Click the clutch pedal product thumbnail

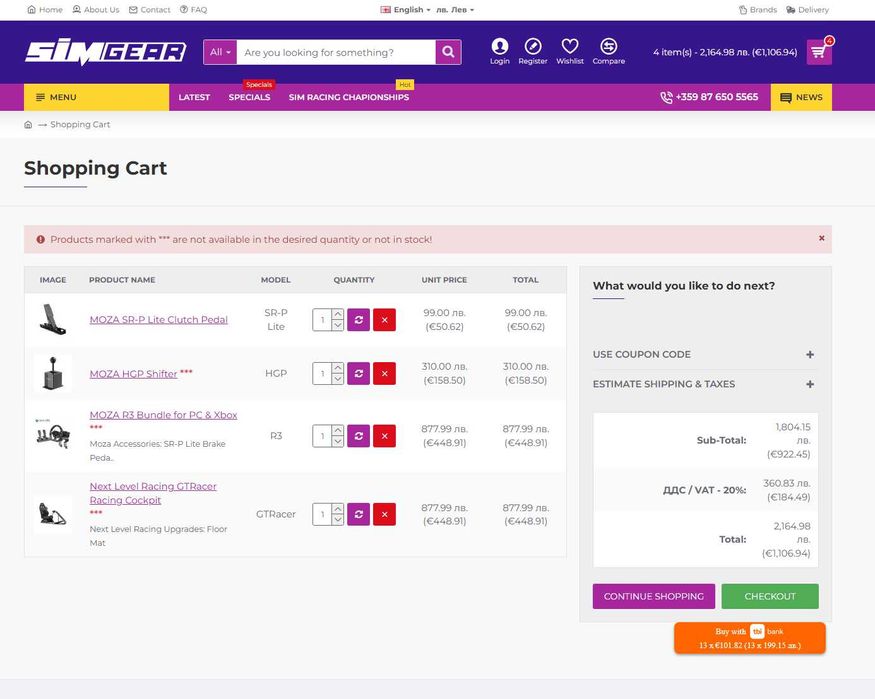[52, 320]
